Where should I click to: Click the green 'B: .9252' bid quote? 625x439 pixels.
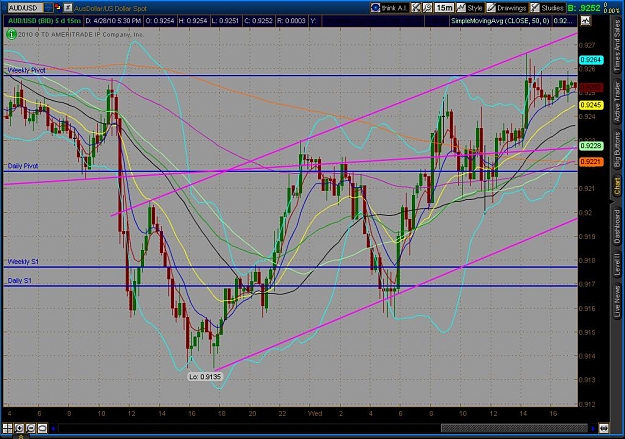[584, 8]
